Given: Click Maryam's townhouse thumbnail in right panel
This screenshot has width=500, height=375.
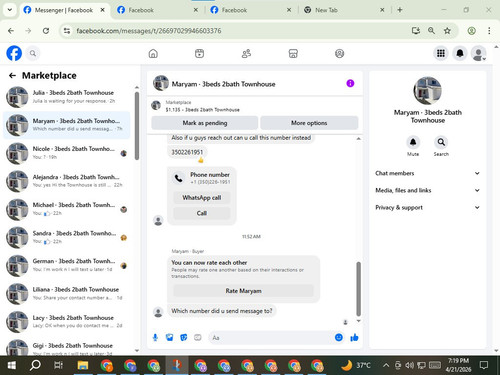Looking at the screenshot, I should (x=427, y=91).
